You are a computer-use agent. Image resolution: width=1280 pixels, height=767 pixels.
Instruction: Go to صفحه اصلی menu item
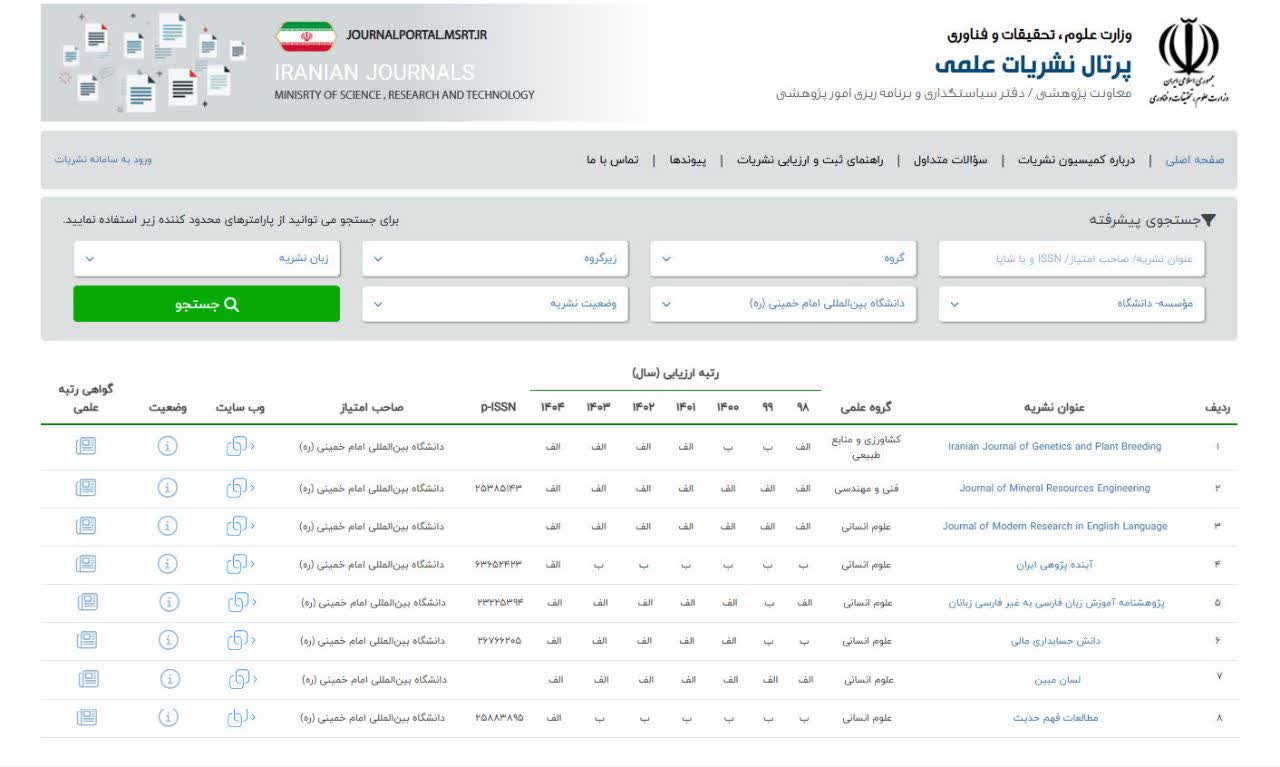point(1194,160)
